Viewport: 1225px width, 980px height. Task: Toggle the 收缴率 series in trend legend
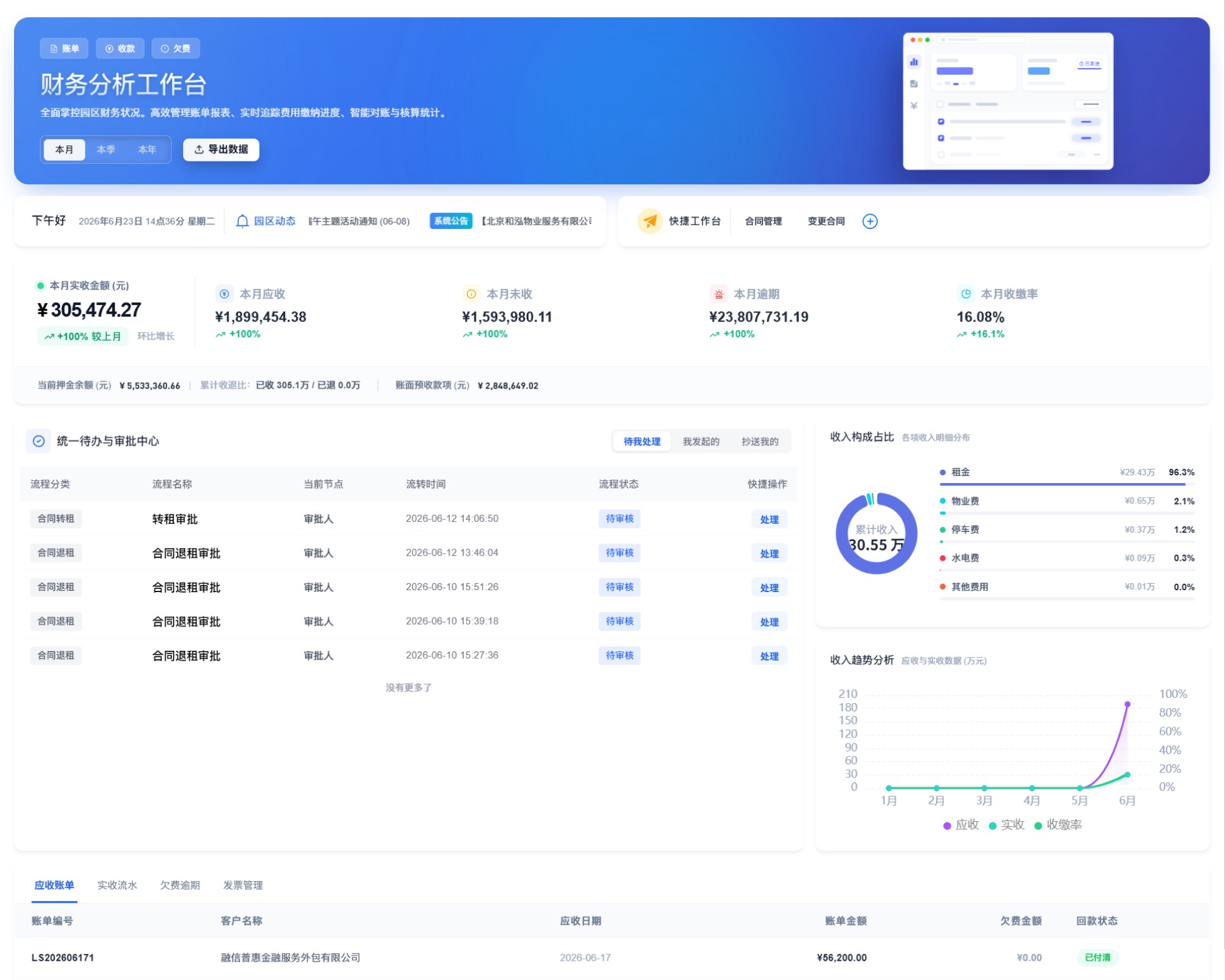1058,825
